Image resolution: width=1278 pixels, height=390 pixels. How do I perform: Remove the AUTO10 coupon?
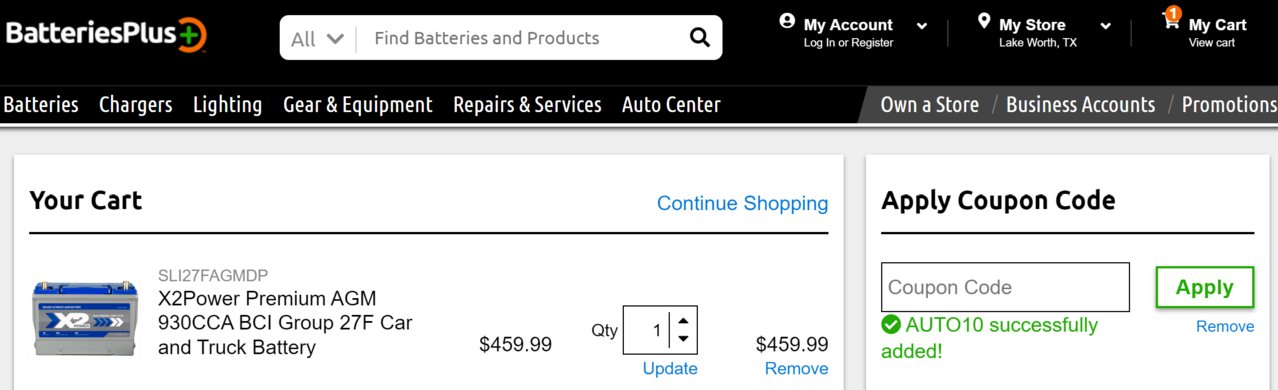click(x=1225, y=326)
